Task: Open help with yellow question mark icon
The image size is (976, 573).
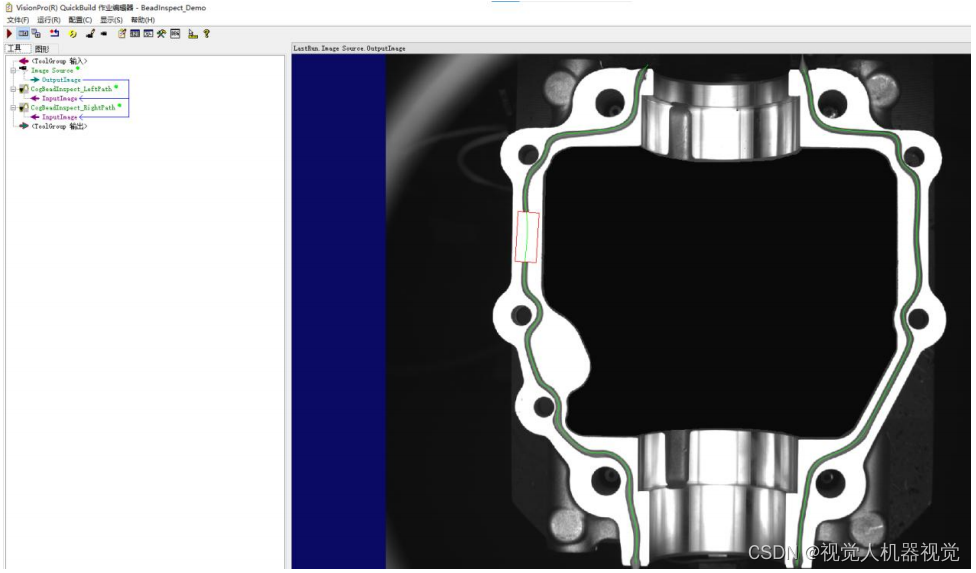Action: pyautogui.click(x=207, y=34)
